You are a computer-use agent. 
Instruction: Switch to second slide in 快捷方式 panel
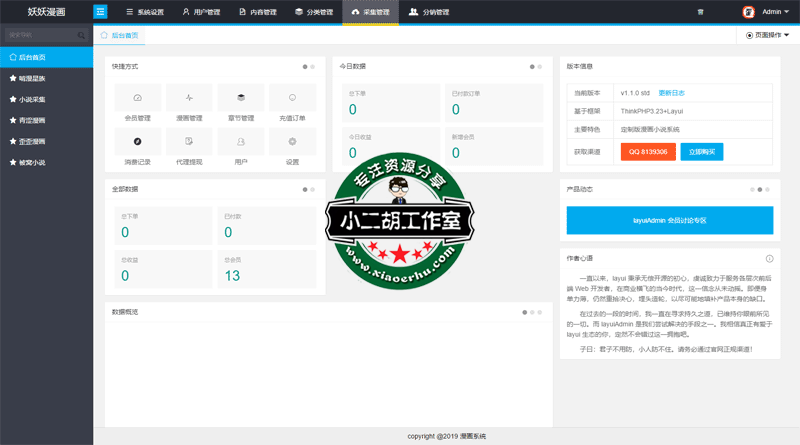tap(313, 66)
